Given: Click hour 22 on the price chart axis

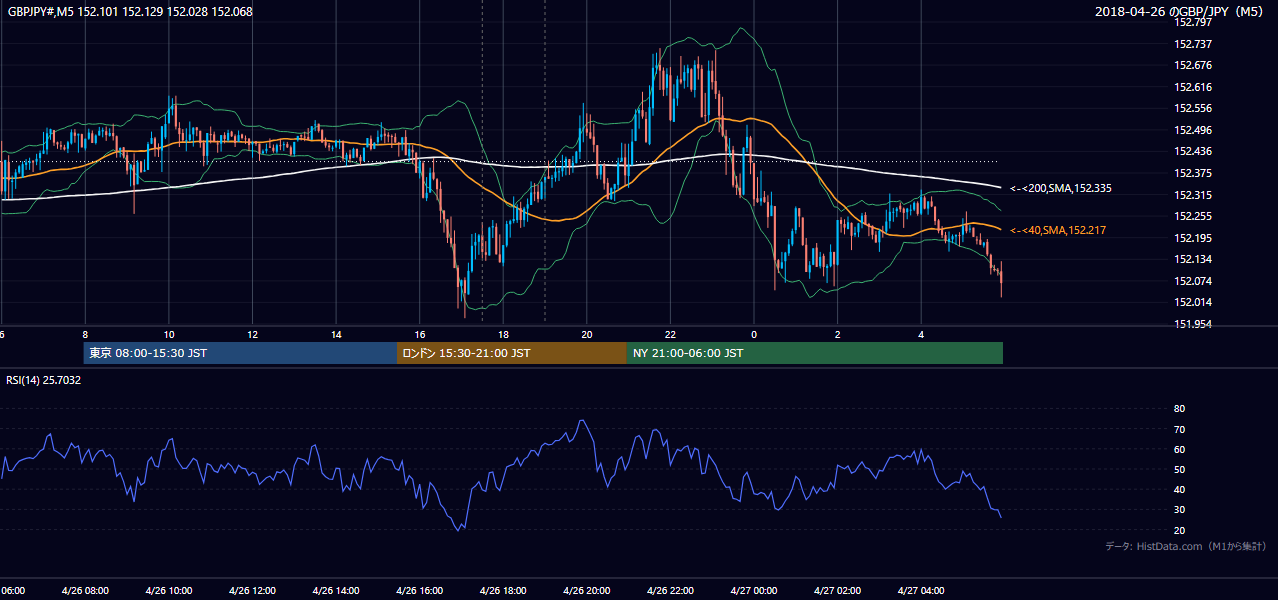Looking at the screenshot, I should tap(670, 335).
